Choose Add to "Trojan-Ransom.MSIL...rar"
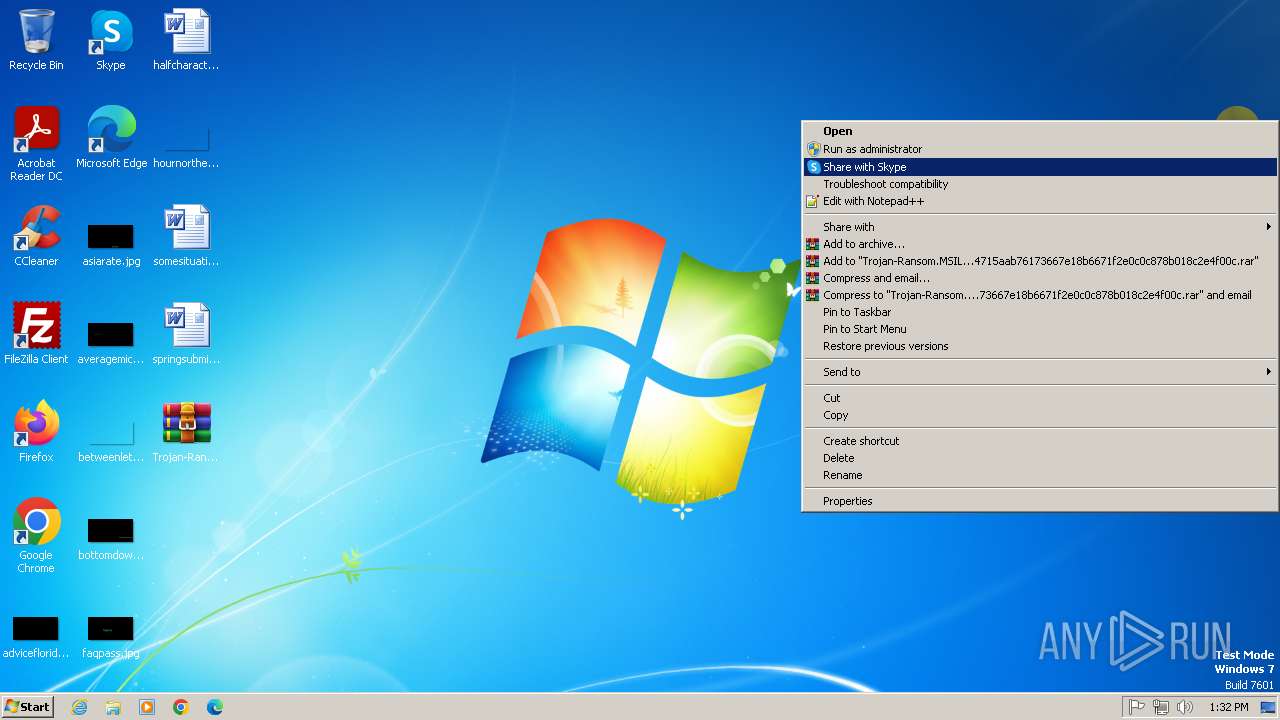Screen dimensions: 1280x720 (x=1040, y=261)
